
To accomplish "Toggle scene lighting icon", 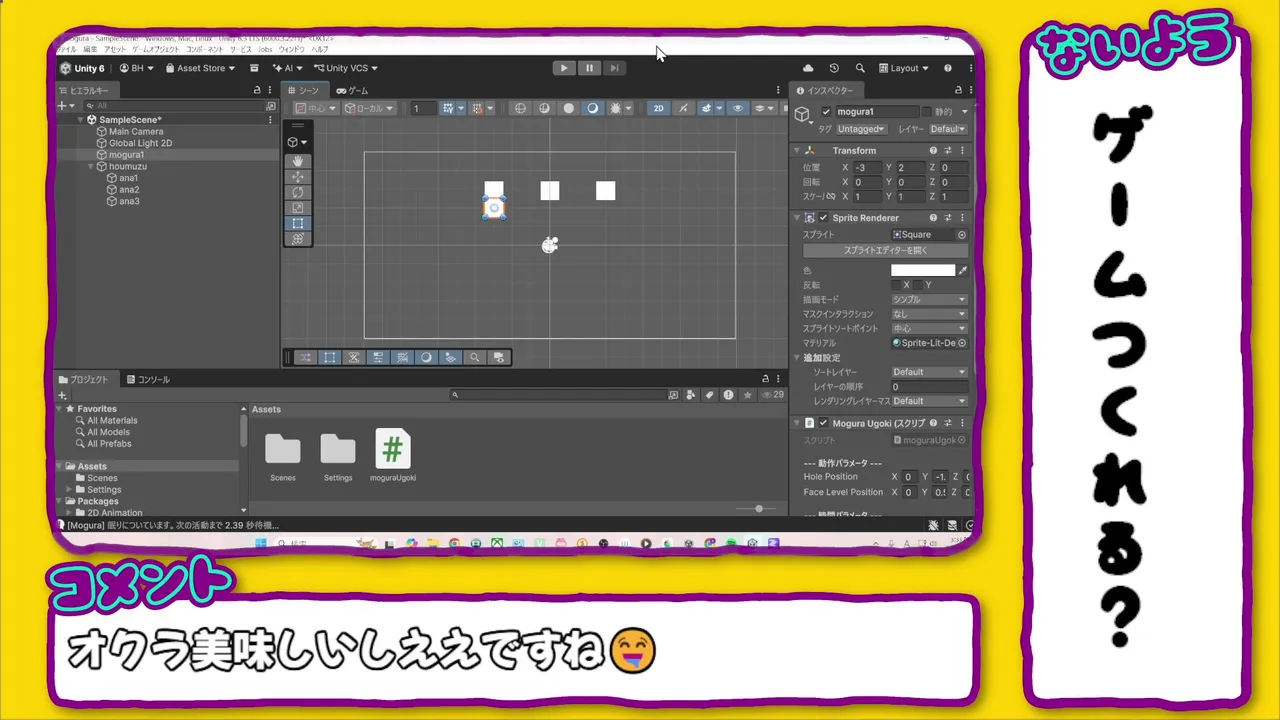I will [593, 108].
